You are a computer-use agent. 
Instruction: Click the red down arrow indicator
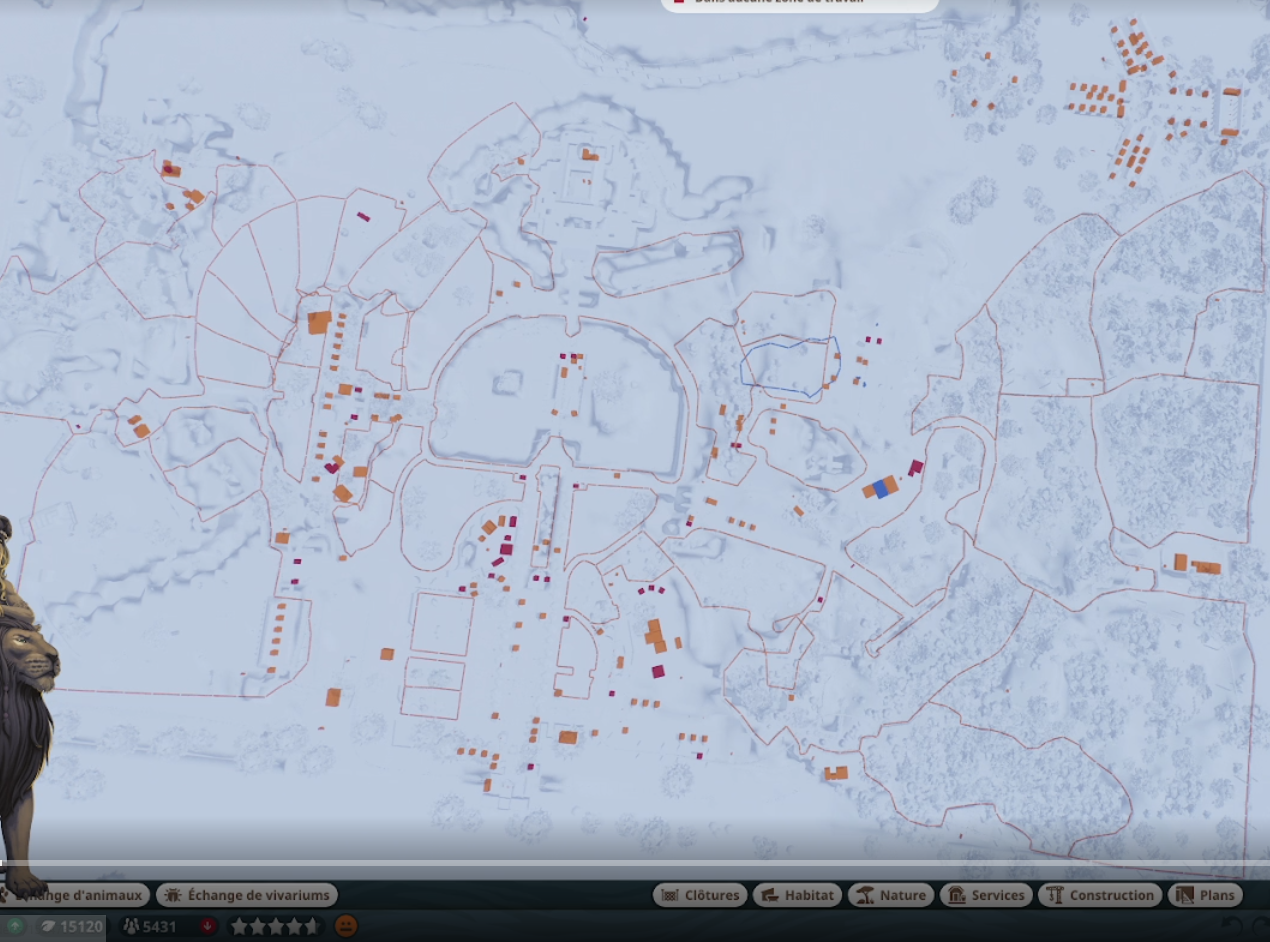[208, 926]
